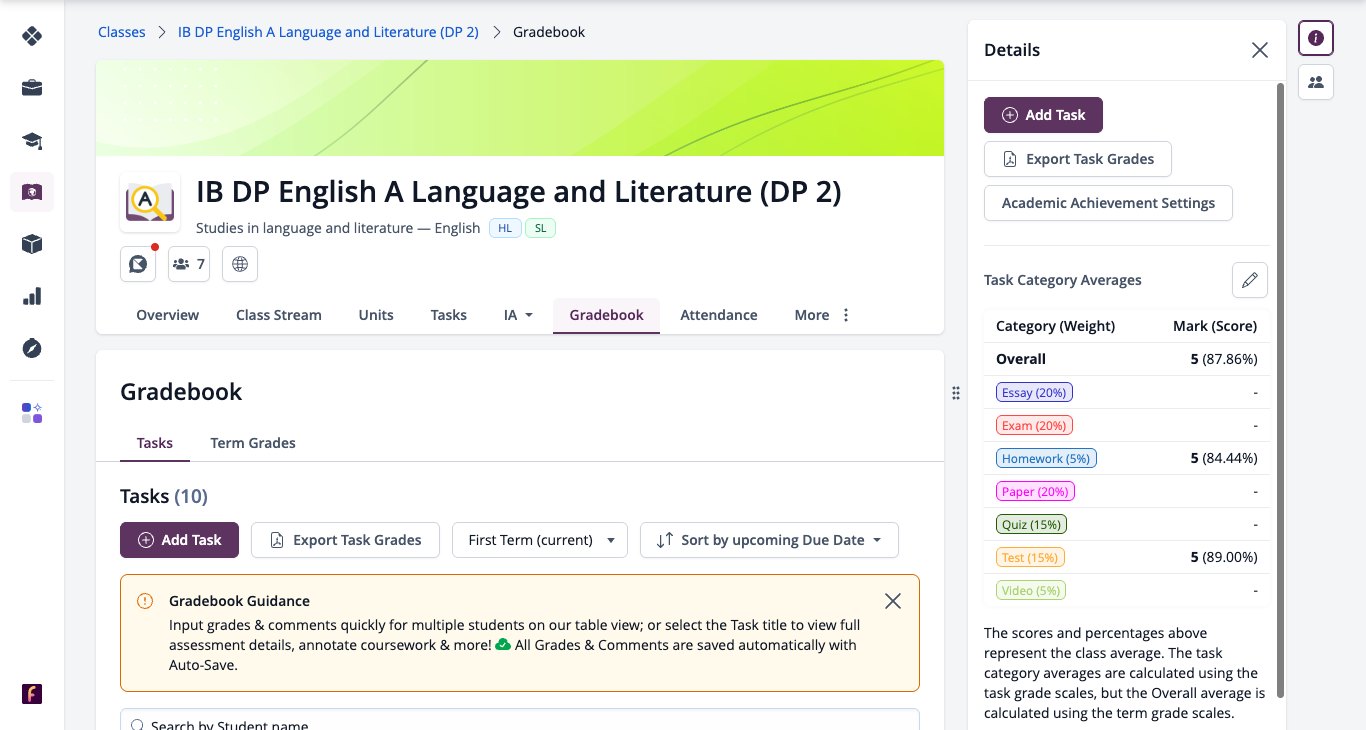Click the globe icon under class title
Screen dimensions: 1366x730
(240, 264)
